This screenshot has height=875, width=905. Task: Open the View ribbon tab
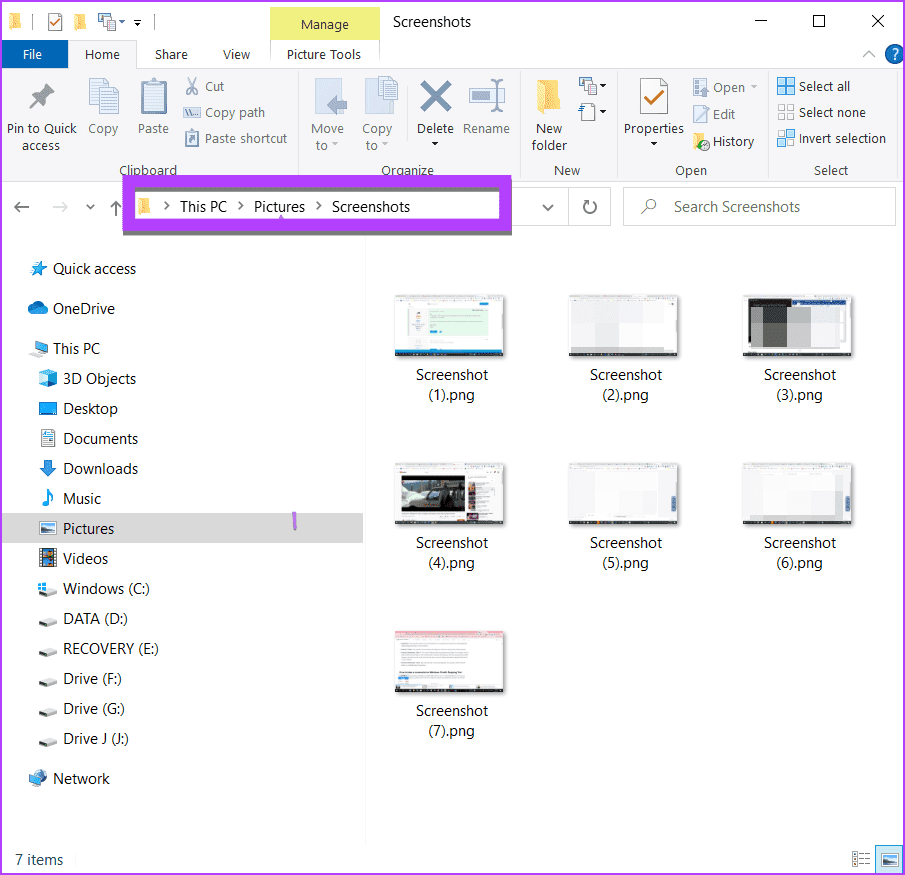click(x=236, y=54)
